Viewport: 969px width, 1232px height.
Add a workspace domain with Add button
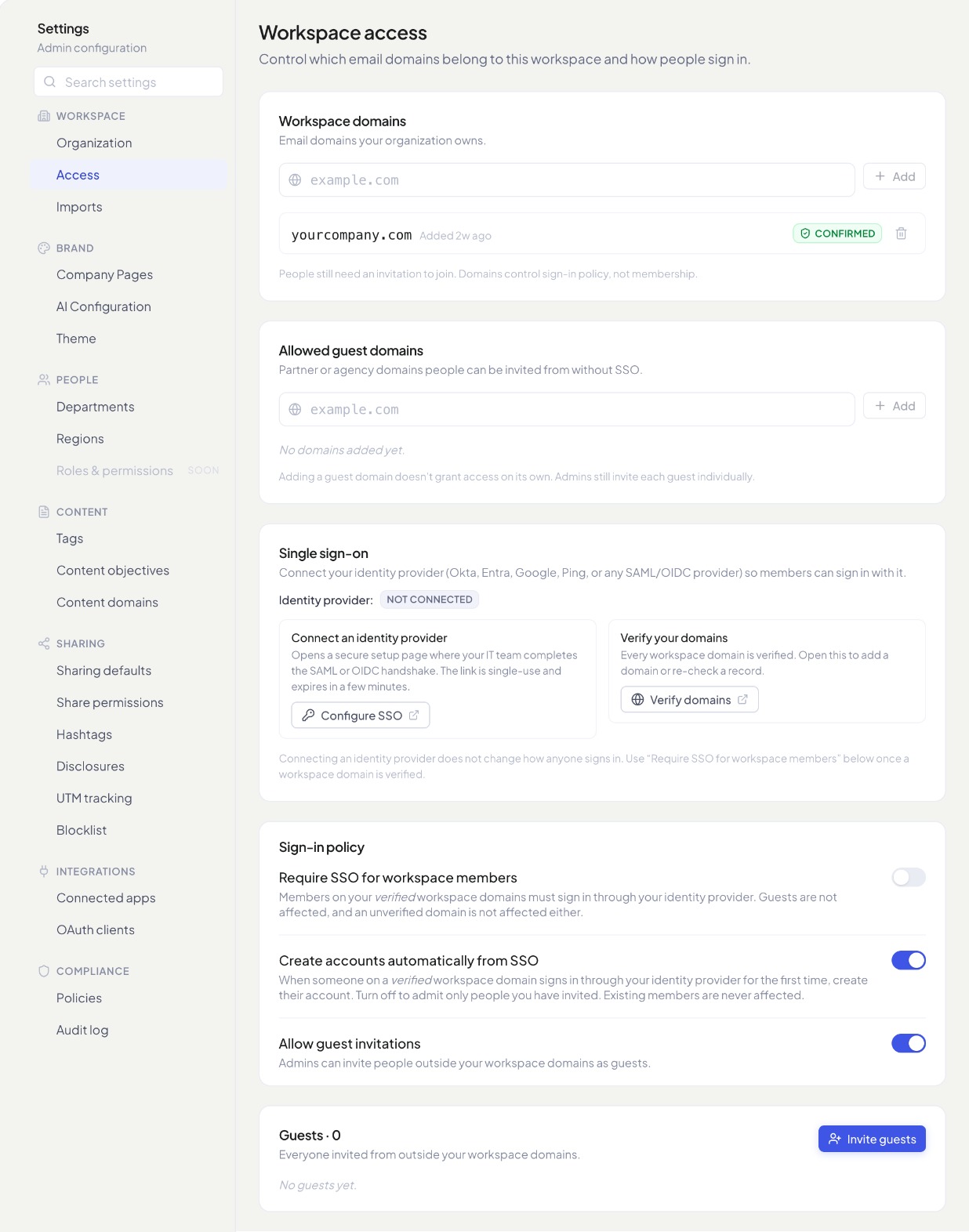point(895,176)
